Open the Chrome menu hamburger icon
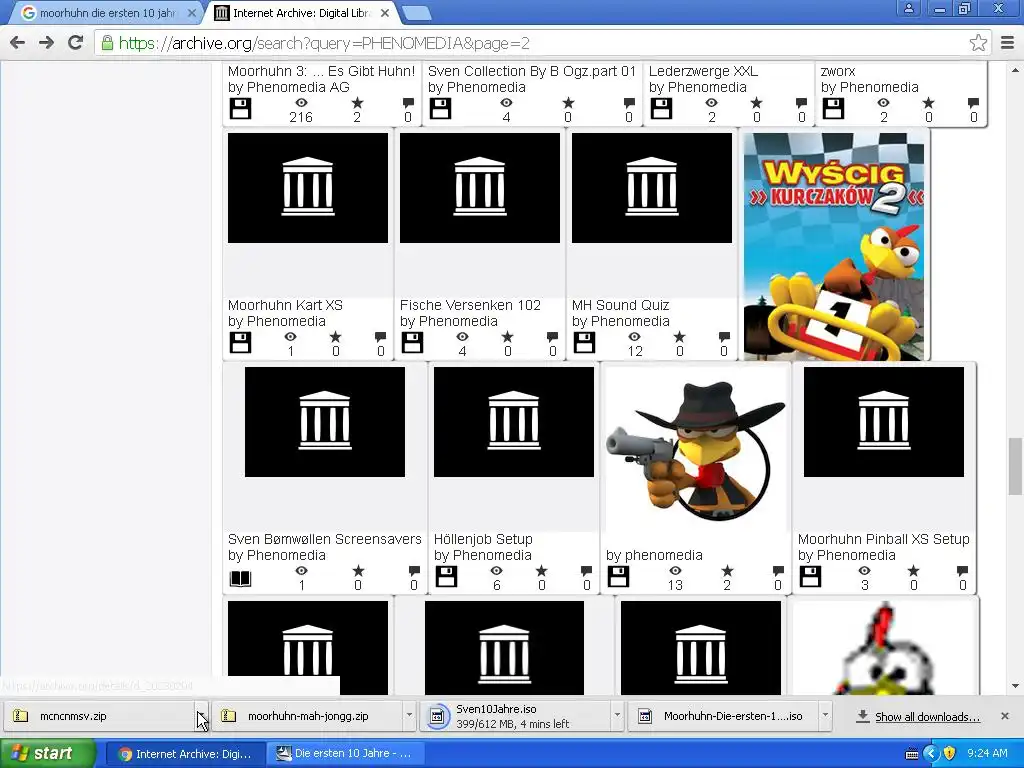Image resolution: width=1024 pixels, height=768 pixels. tap(1008, 43)
